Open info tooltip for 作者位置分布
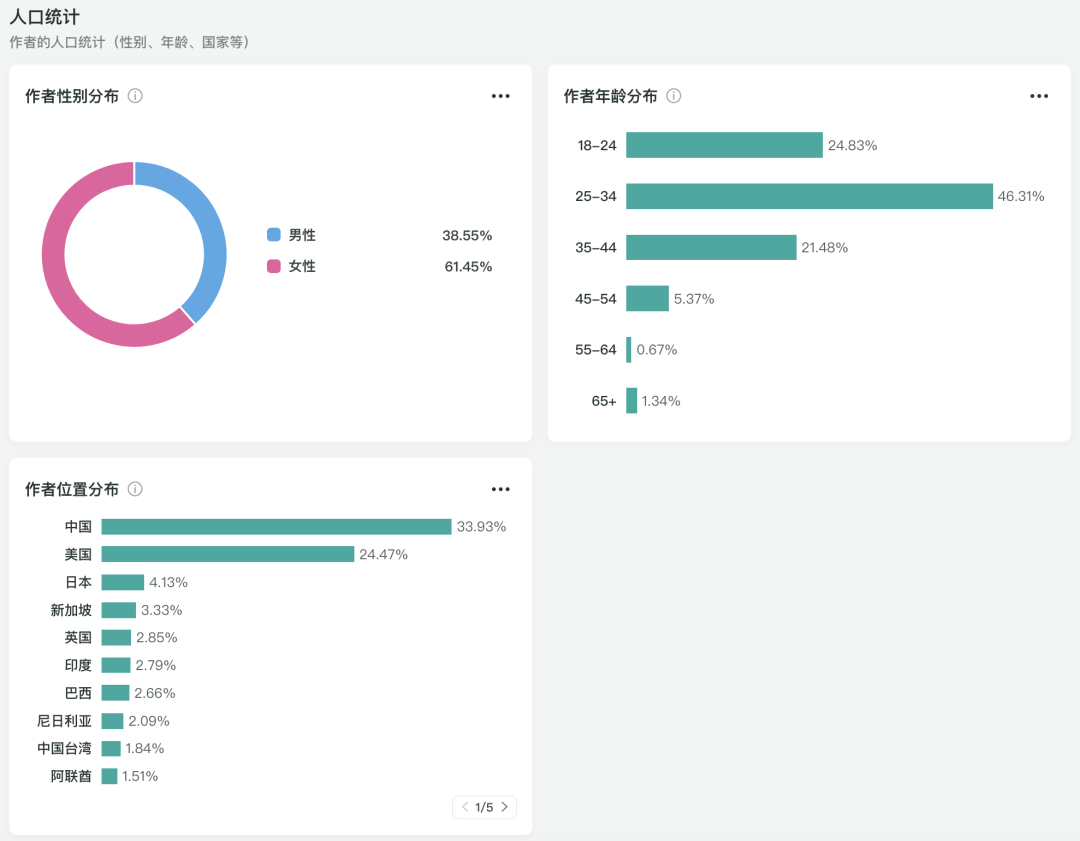Viewport: 1080px width, 841px height. click(x=135, y=489)
